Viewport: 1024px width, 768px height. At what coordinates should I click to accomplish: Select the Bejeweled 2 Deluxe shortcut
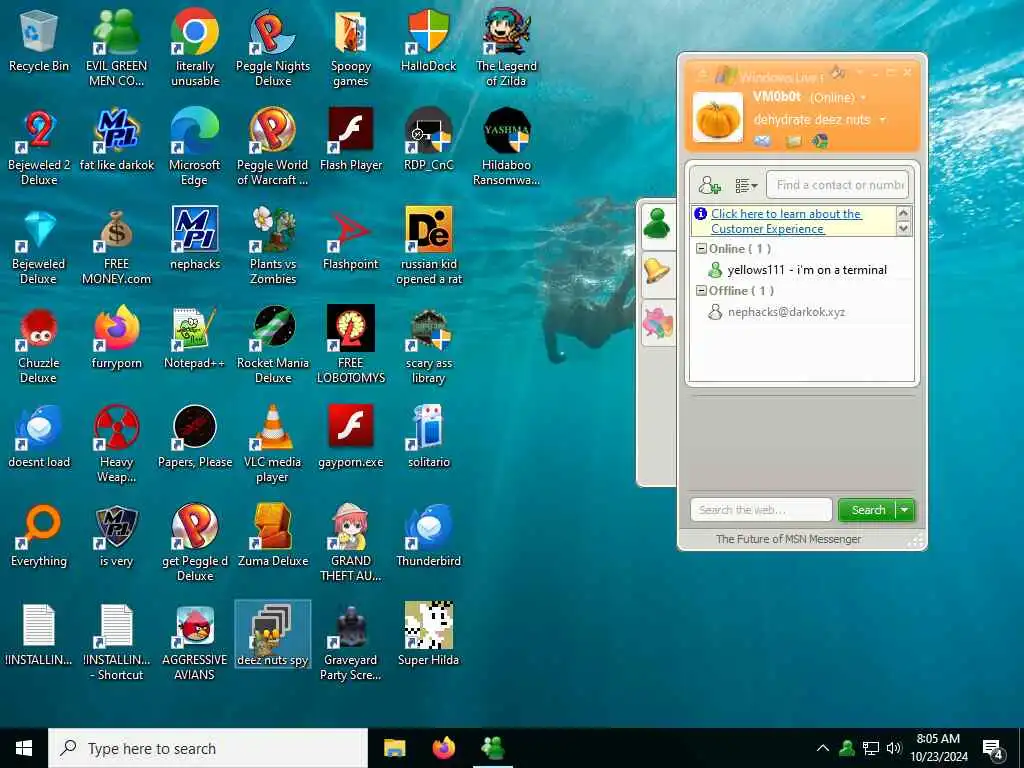[x=39, y=148]
